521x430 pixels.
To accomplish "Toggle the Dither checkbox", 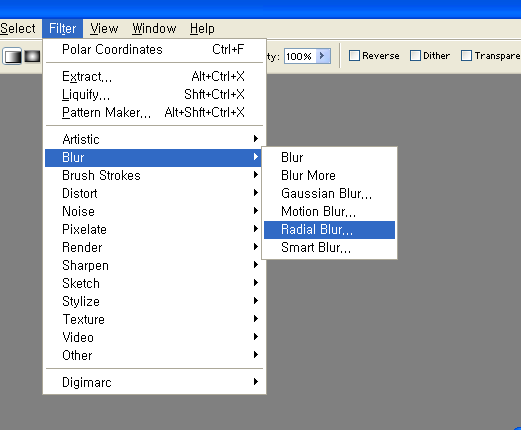I will click(415, 56).
